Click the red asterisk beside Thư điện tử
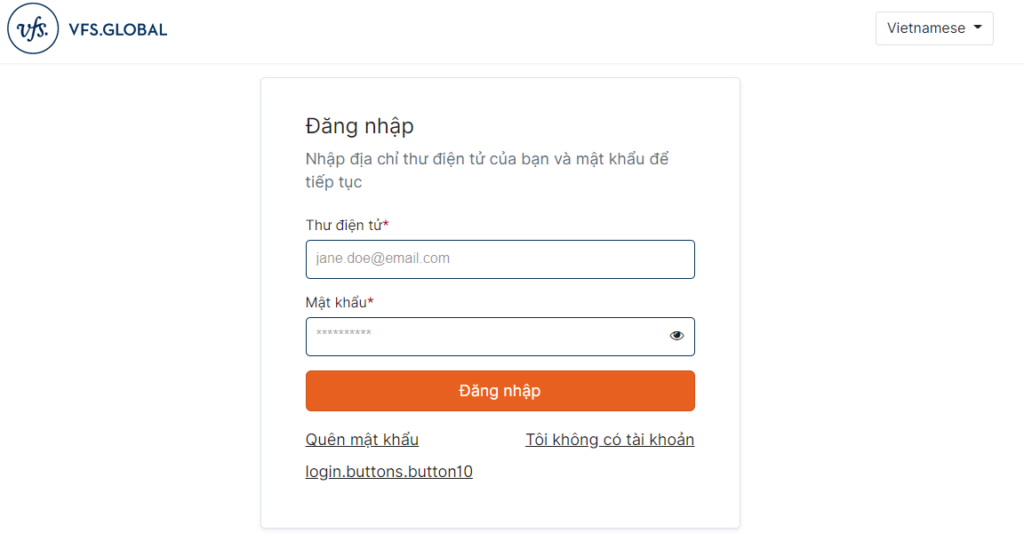The height and width of the screenshot is (549, 1024). click(x=386, y=224)
